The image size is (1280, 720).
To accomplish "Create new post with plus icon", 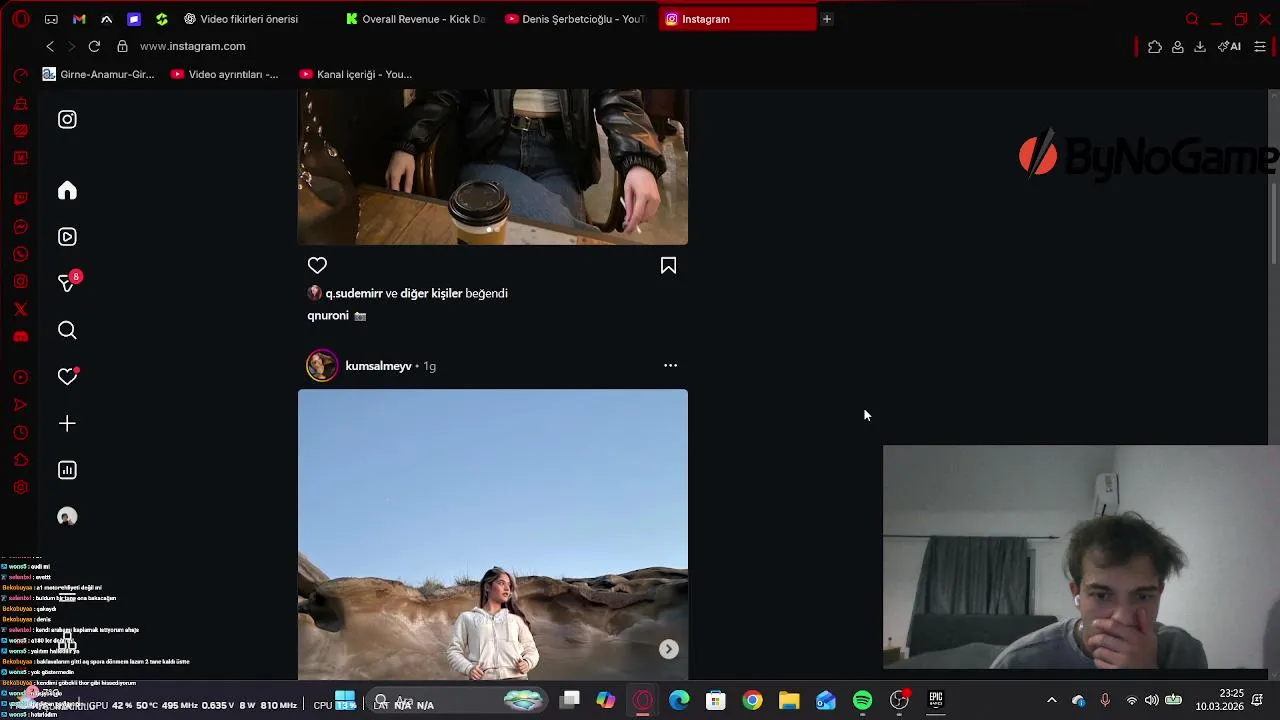I will (x=67, y=424).
